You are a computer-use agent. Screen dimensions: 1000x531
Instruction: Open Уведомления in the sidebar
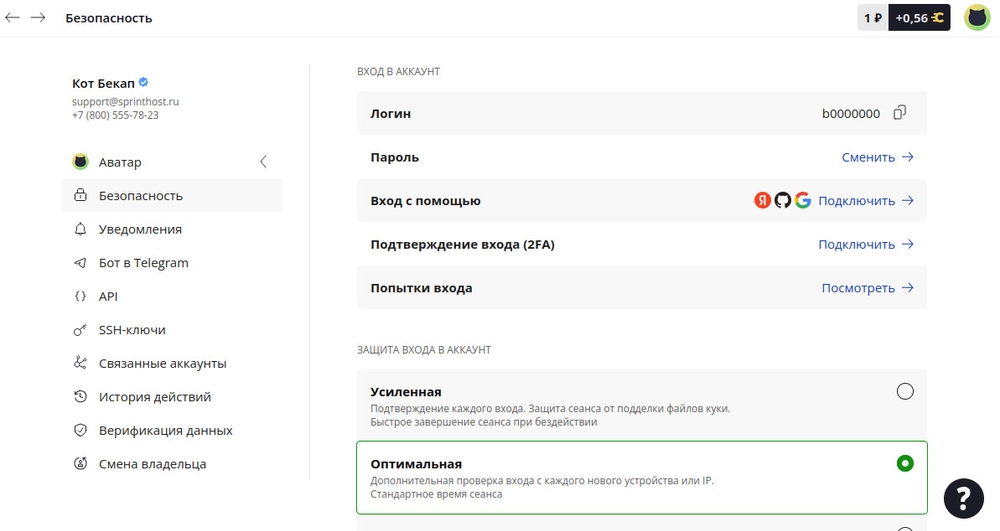click(x=140, y=229)
